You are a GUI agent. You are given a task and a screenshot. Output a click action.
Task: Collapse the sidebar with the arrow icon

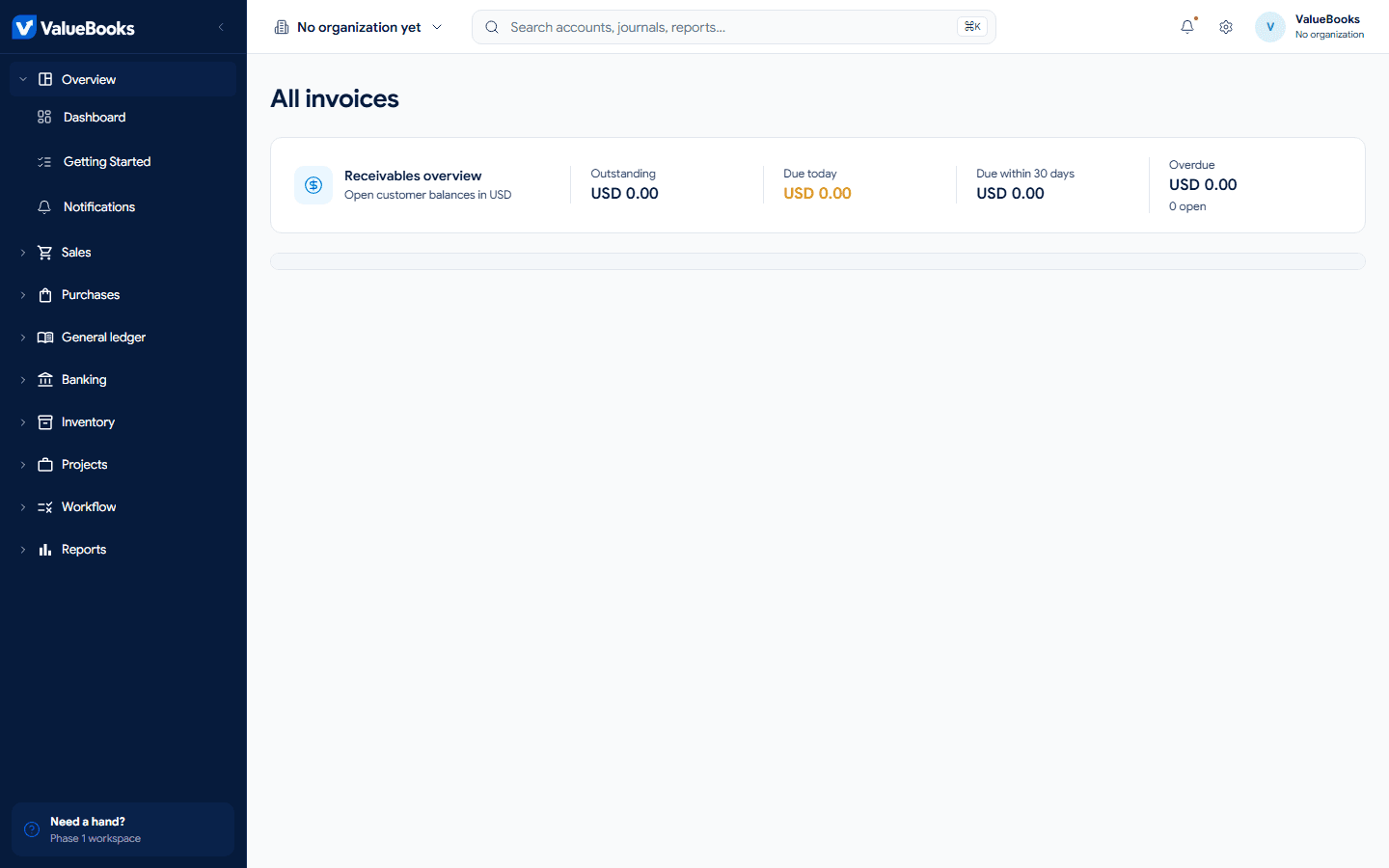click(x=221, y=27)
